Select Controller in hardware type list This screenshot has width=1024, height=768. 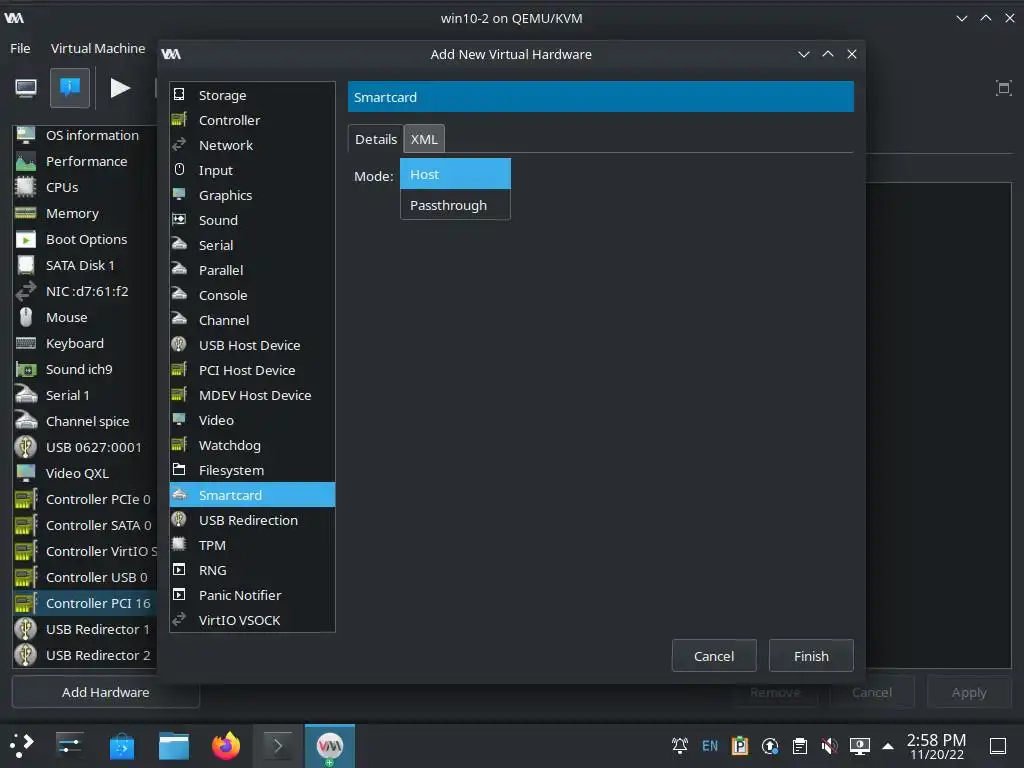coord(252,120)
